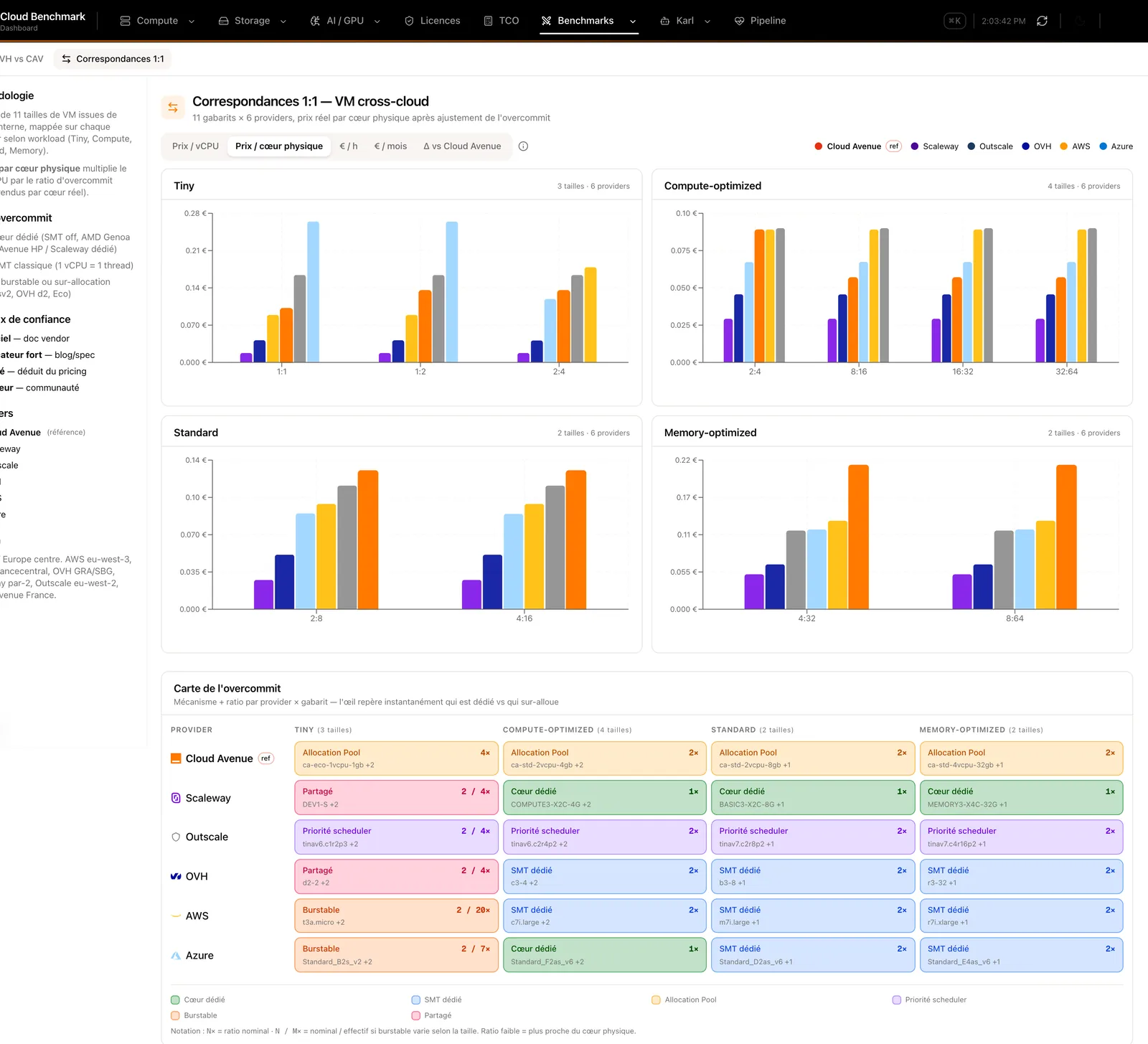The width and height of the screenshot is (1148, 1044).
Task: Toggle Cloud Avenue series in legend
Action: click(x=857, y=146)
